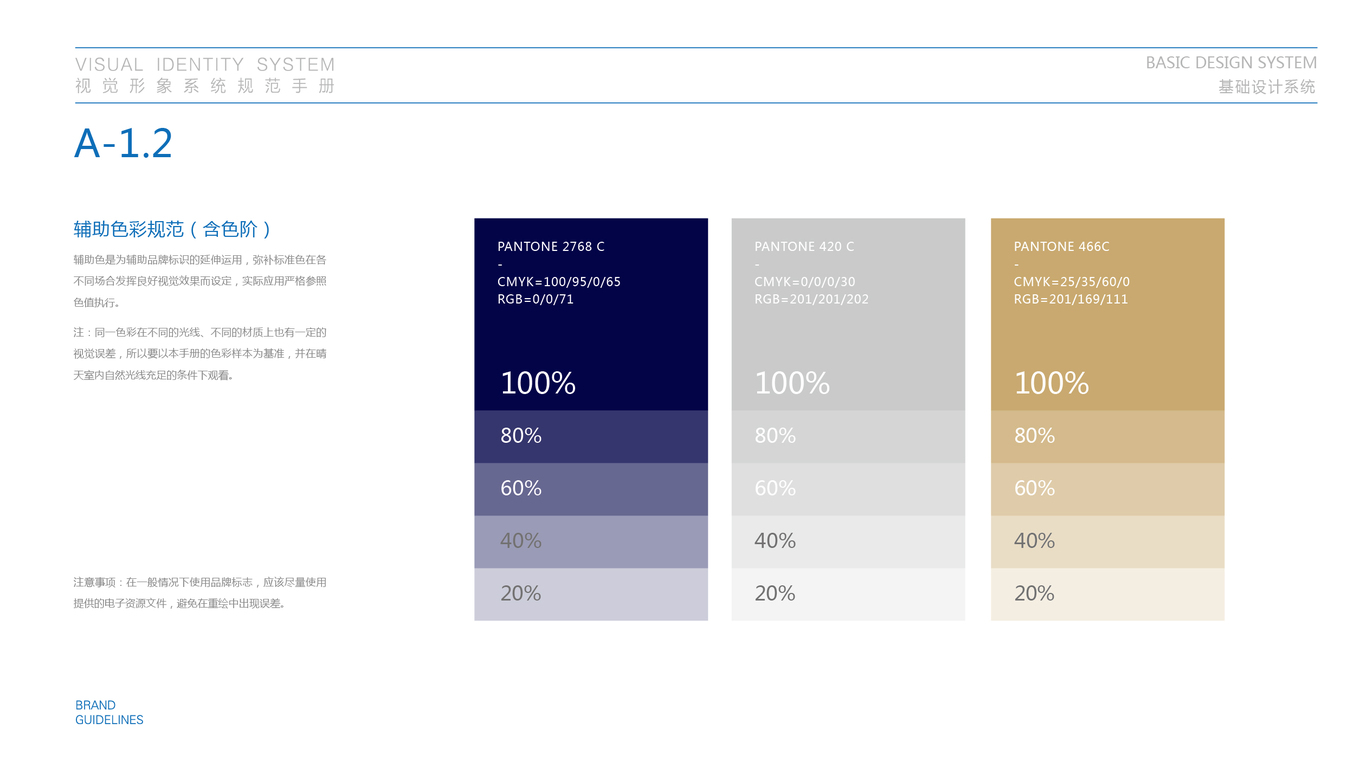Choose the gold 80% tint band
Screen dimensions: 1366x768
(x=1107, y=436)
